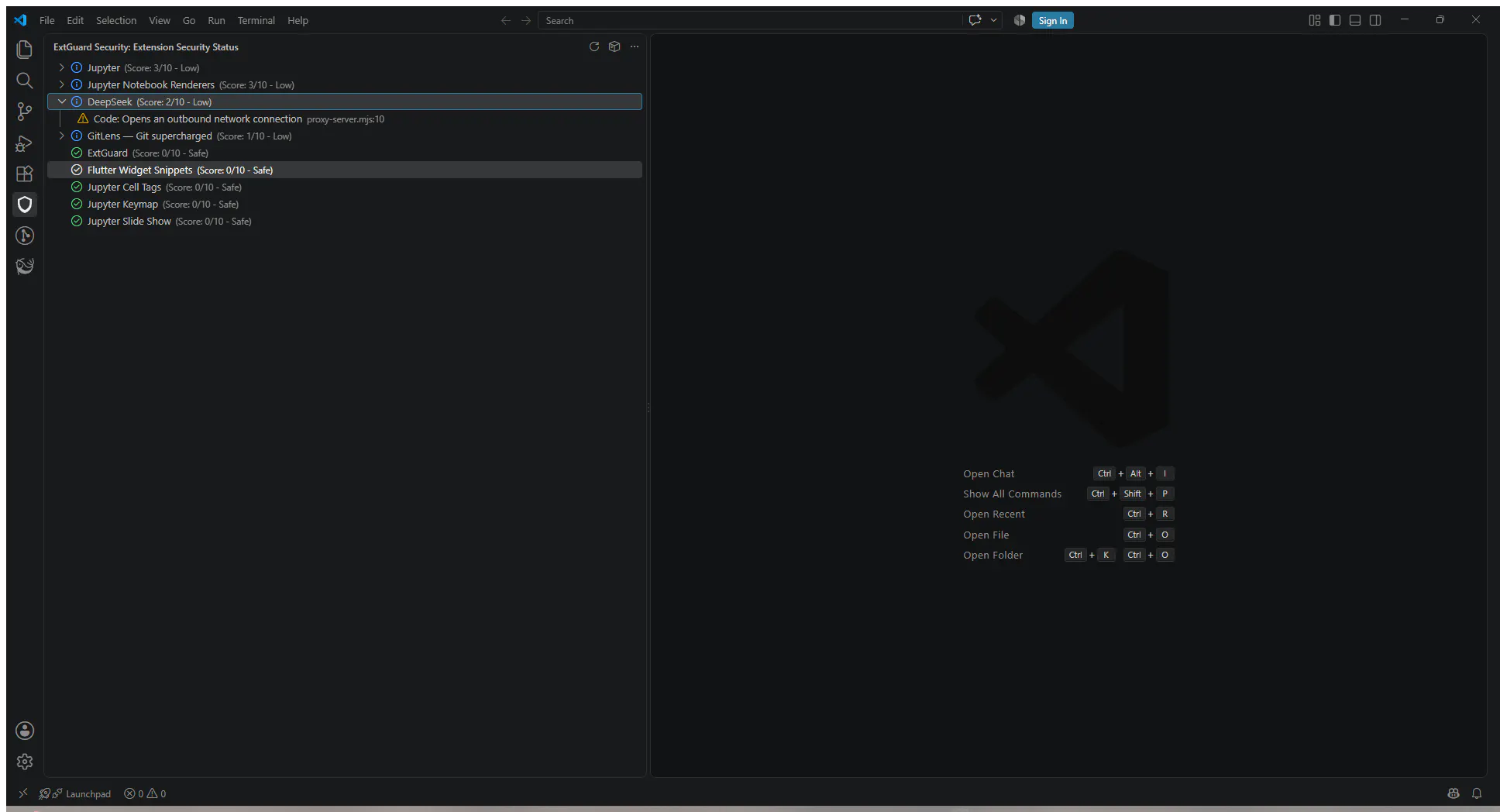Screen dimensions: 1500x812
Task: Click the Sign In button
Action: coord(1052,20)
